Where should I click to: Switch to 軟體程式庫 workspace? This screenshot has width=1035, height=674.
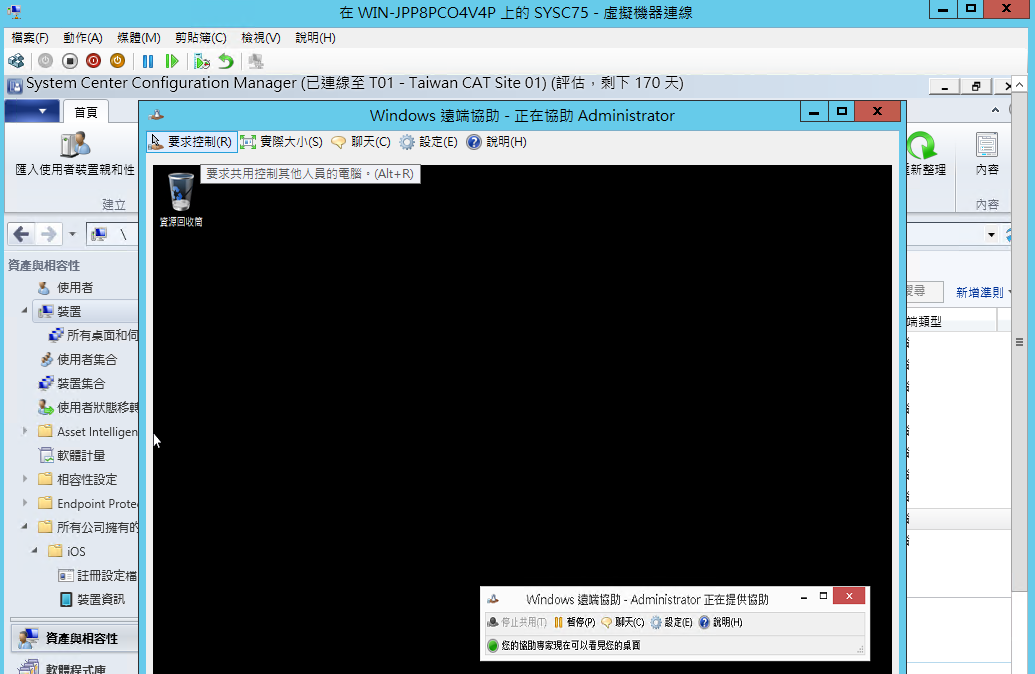tap(75, 667)
